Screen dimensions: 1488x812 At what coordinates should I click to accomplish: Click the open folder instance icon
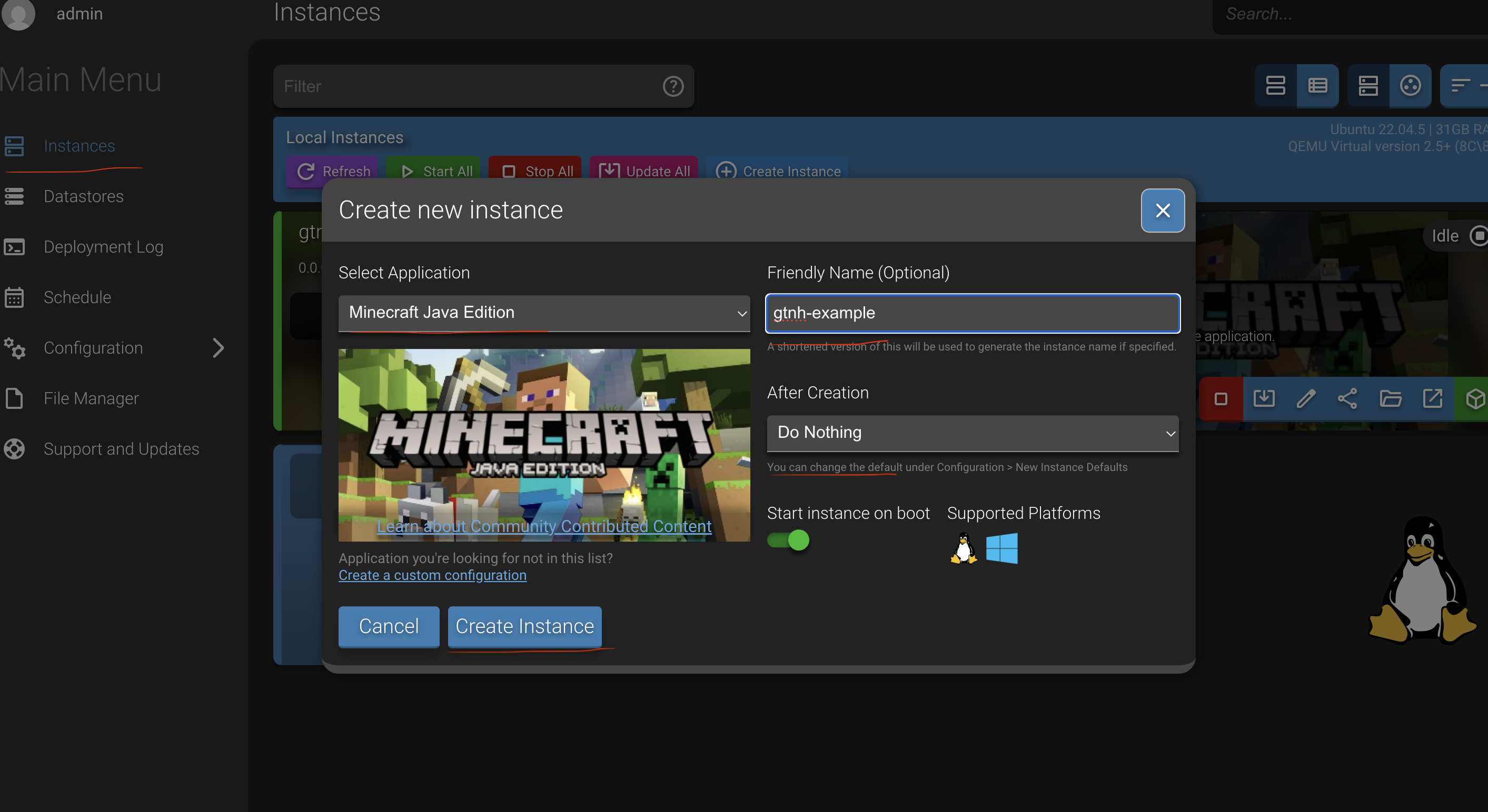click(1390, 399)
